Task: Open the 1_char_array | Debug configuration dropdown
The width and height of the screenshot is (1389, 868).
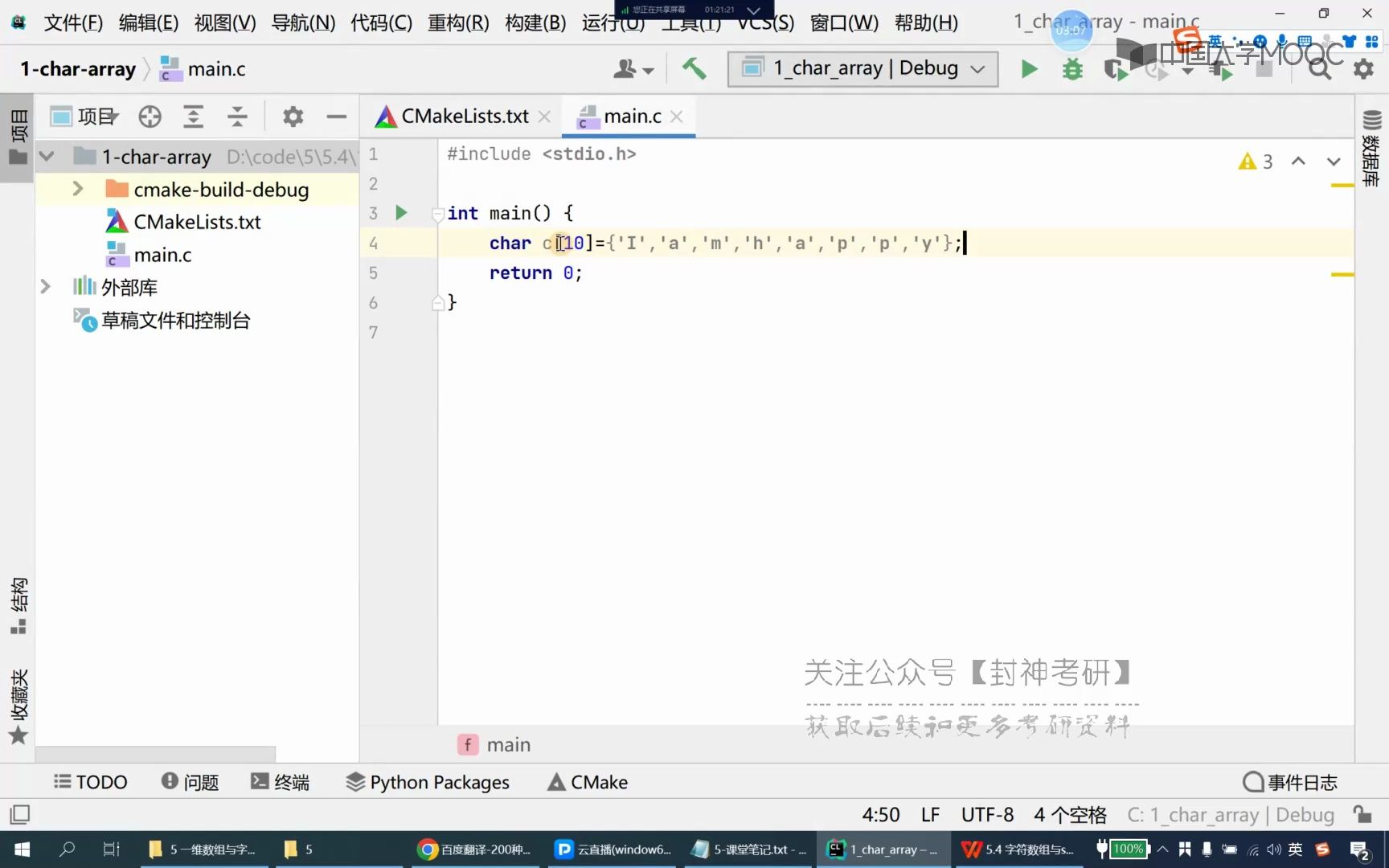Action: (862, 69)
